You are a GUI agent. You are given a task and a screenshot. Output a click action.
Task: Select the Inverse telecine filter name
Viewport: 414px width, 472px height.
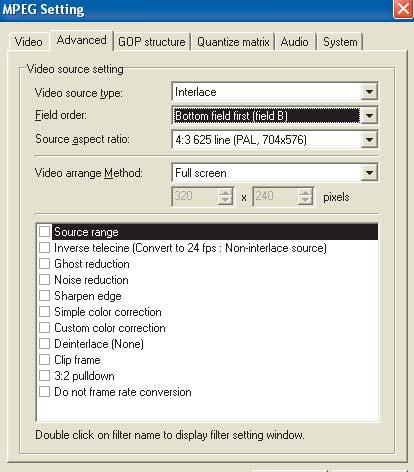point(190,248)
